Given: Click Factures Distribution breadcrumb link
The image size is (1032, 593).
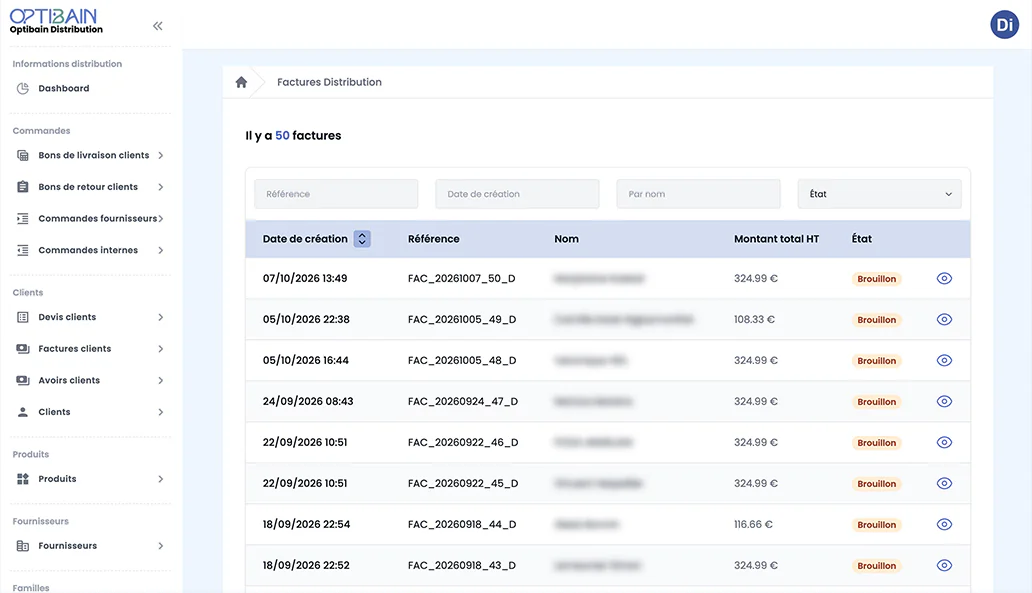Looking at the screenshot, I should 329,82.
